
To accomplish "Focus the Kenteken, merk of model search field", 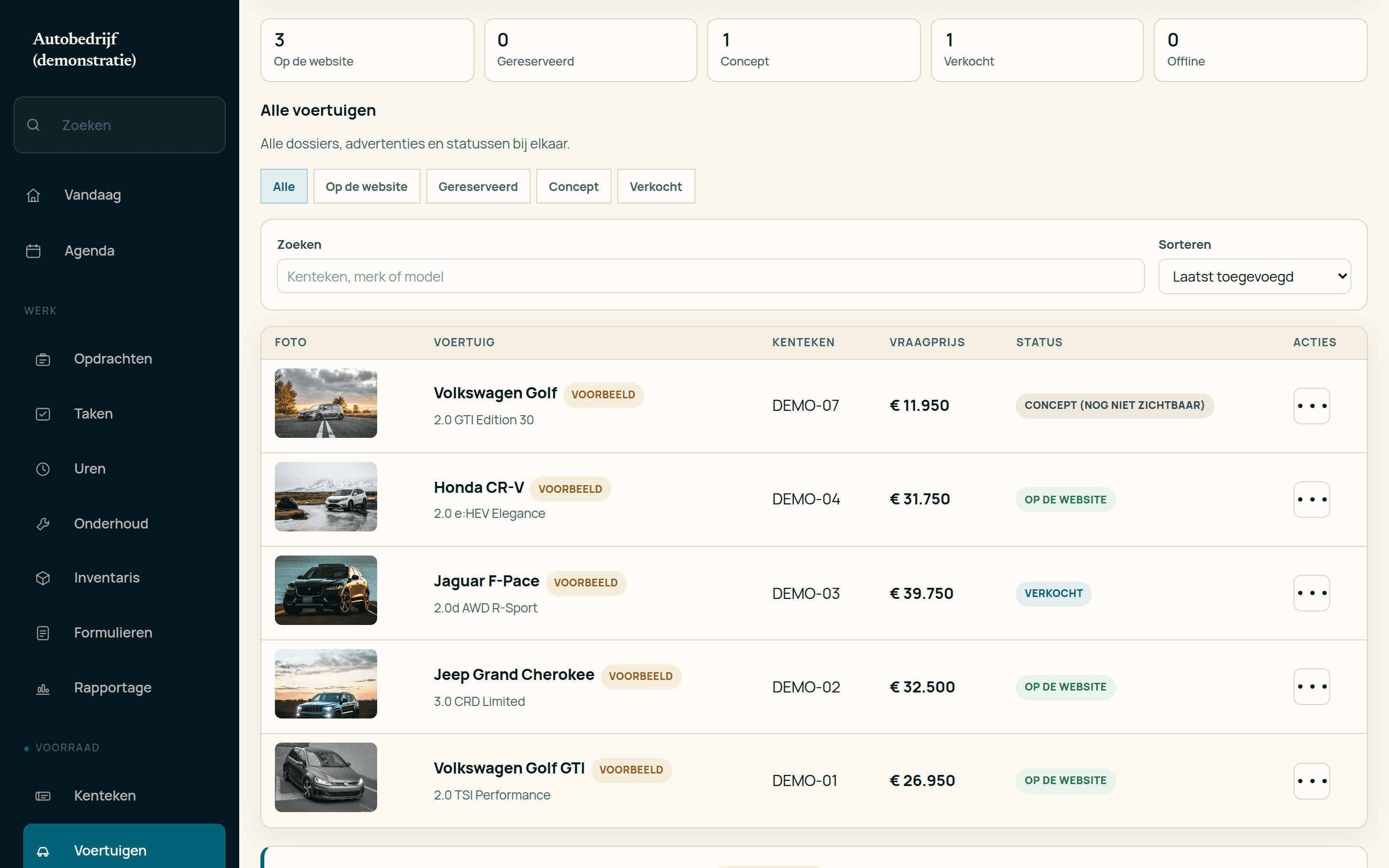I will pyautogui.click(x=710, y=276).
